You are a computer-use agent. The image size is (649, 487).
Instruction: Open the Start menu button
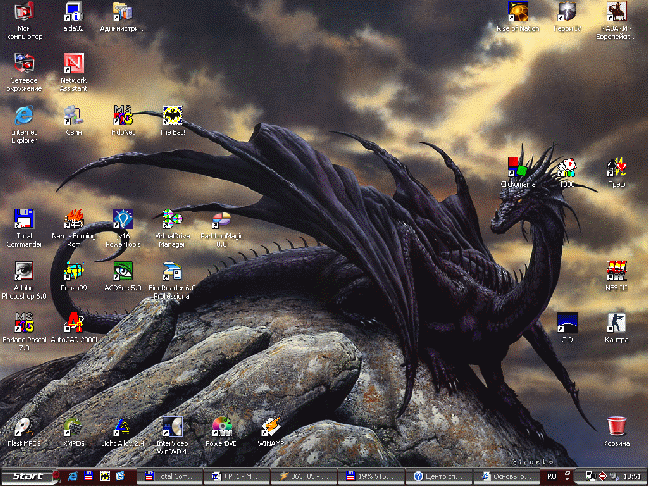pyautogui.click(x=27, y=476)
